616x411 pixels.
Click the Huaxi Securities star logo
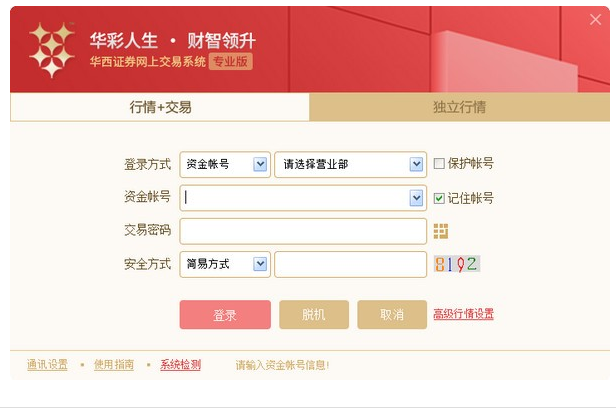pyautogui.click(x=50, y=48)
